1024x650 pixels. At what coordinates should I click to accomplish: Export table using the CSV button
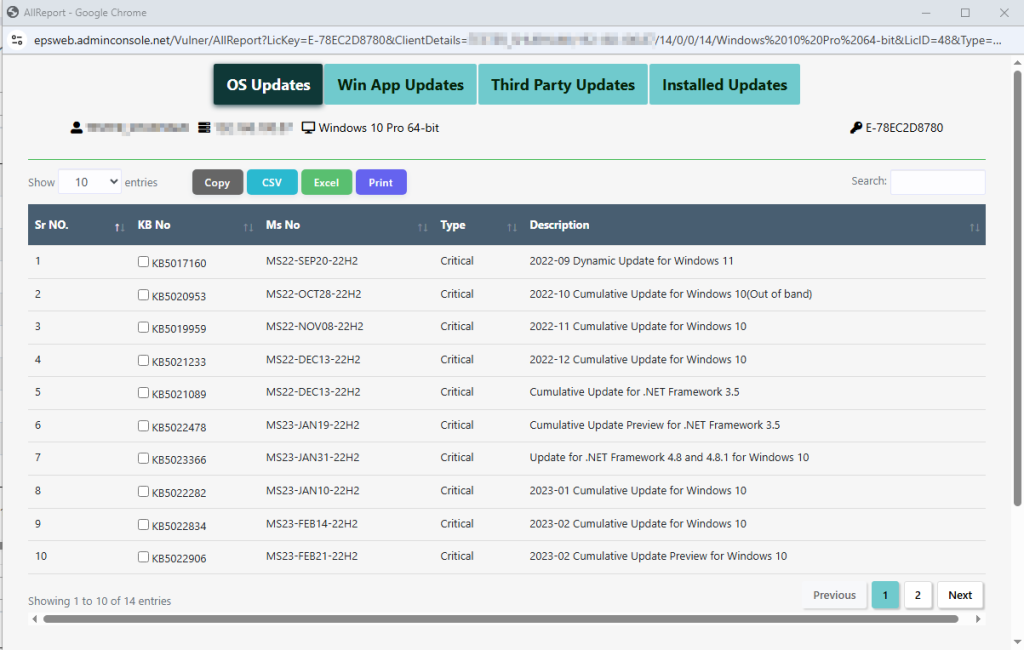click(272, 183)
